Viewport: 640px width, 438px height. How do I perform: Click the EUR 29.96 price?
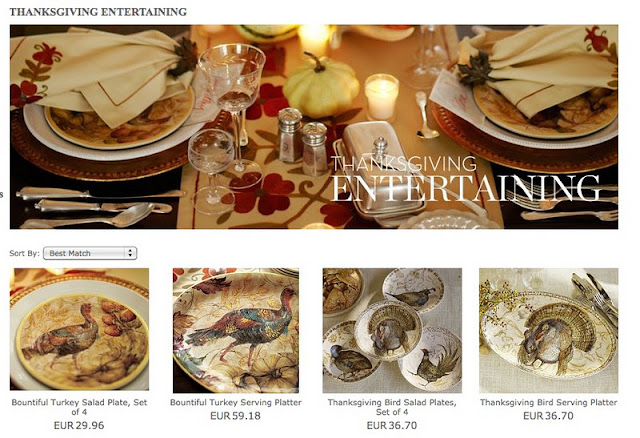click(x=79, y=425)
